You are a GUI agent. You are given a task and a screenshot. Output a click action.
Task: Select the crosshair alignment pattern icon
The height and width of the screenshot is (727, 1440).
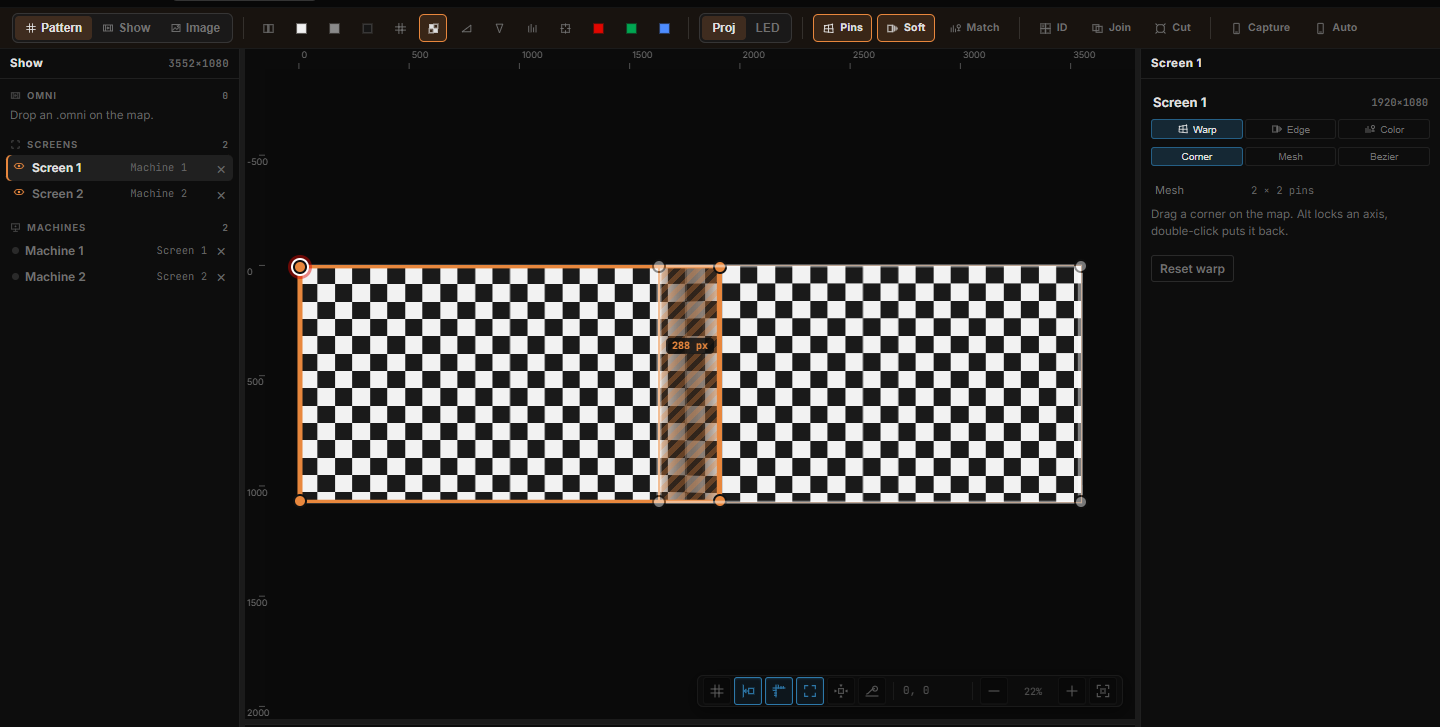point(565,28)
